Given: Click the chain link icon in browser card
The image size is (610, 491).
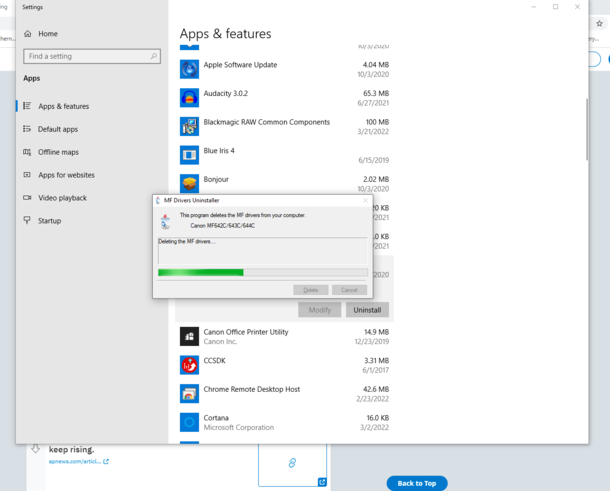Looking at the screenshot, I should tap(292, 463).
